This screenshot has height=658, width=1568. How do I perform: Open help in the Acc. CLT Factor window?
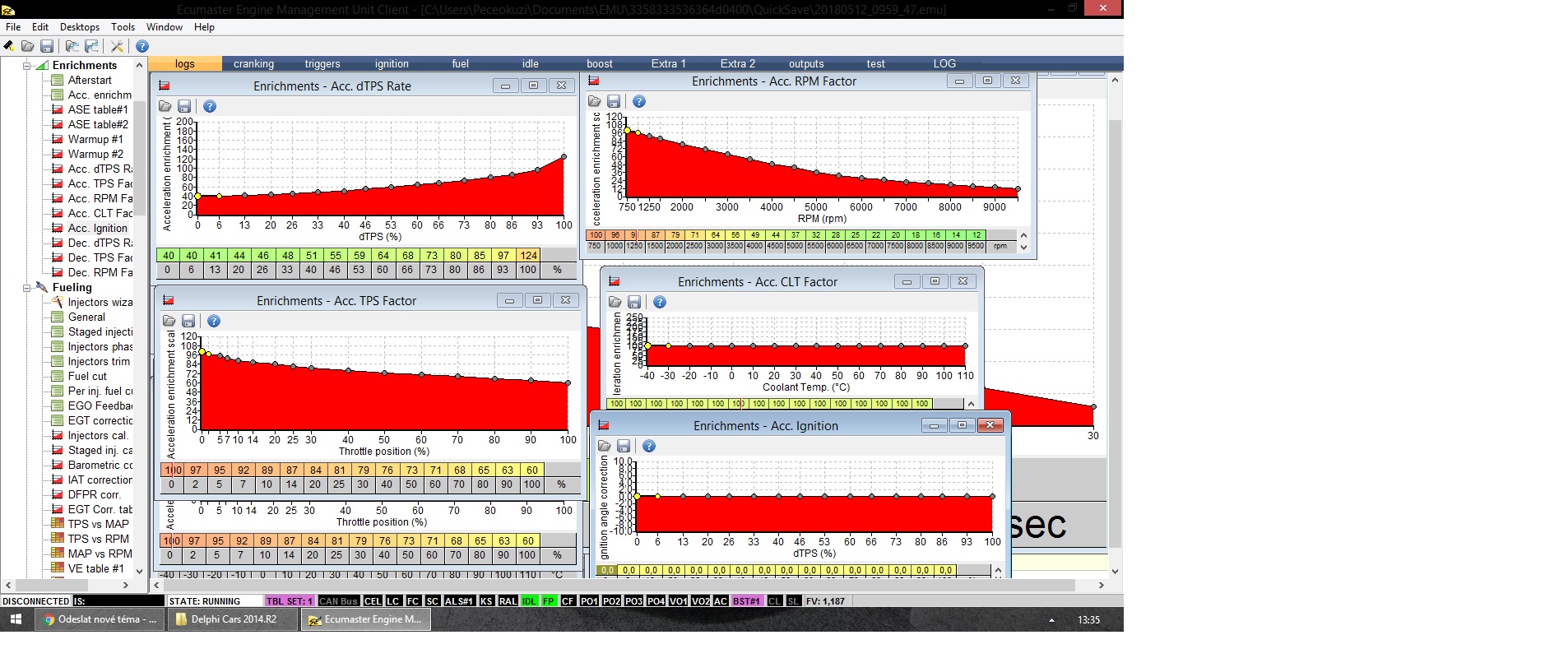pos(659,302)
